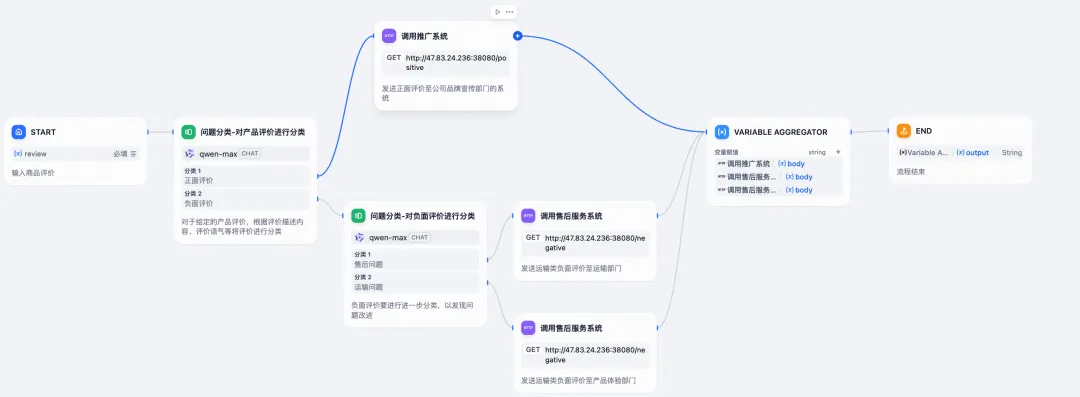Viewport: 1080px width, 397px height.
Task: Click the blue plus handle on 调用推广系统
Action: 518,36
